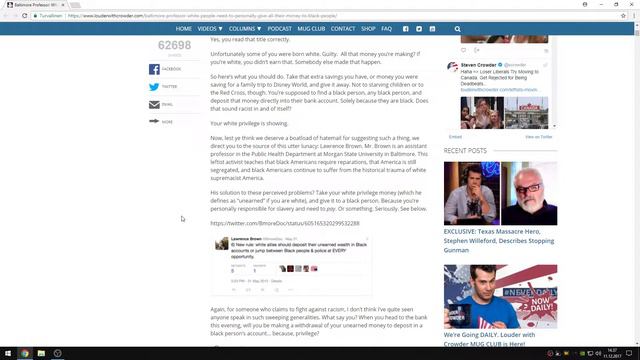Image resolution: width=640 pixels, height=360 pixels.
Task: Open Twitter page from blue navigation bar
Action: [x=419, y=29]
